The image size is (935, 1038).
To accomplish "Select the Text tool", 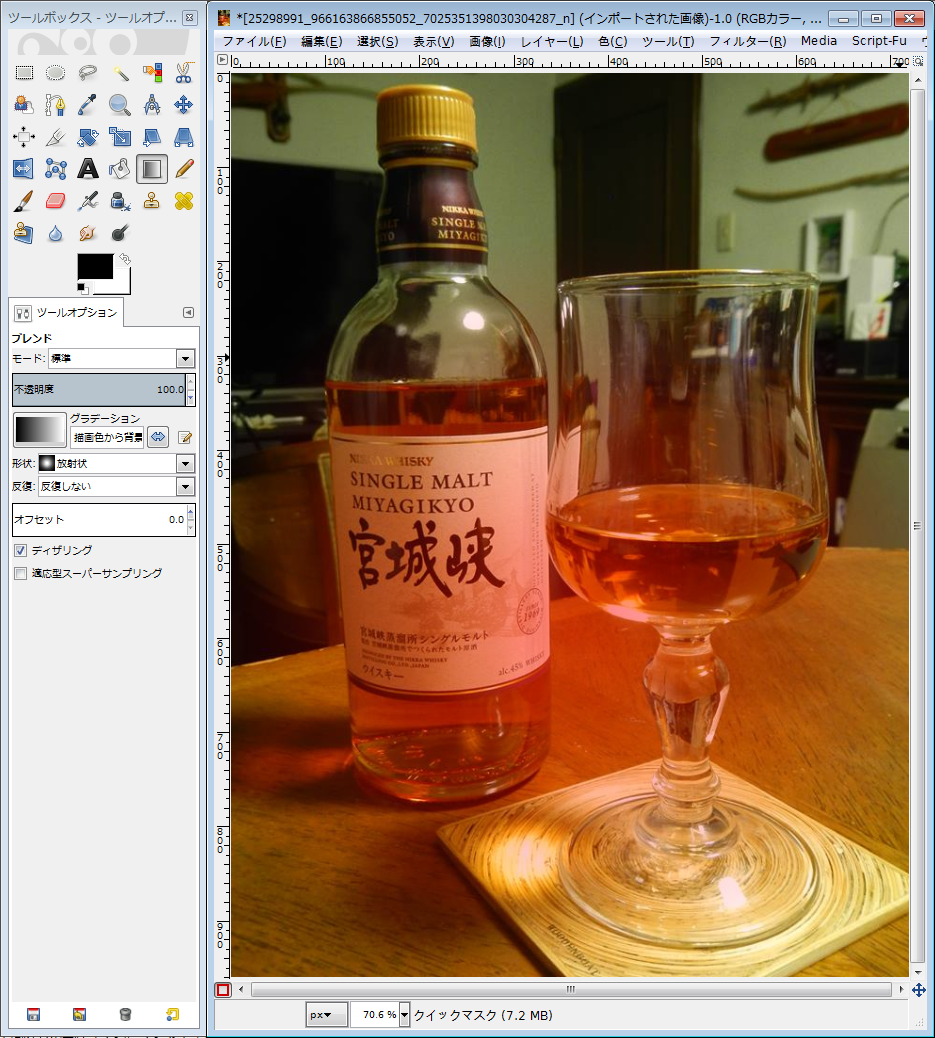I will pyautogui.click(x=88, y=169).
